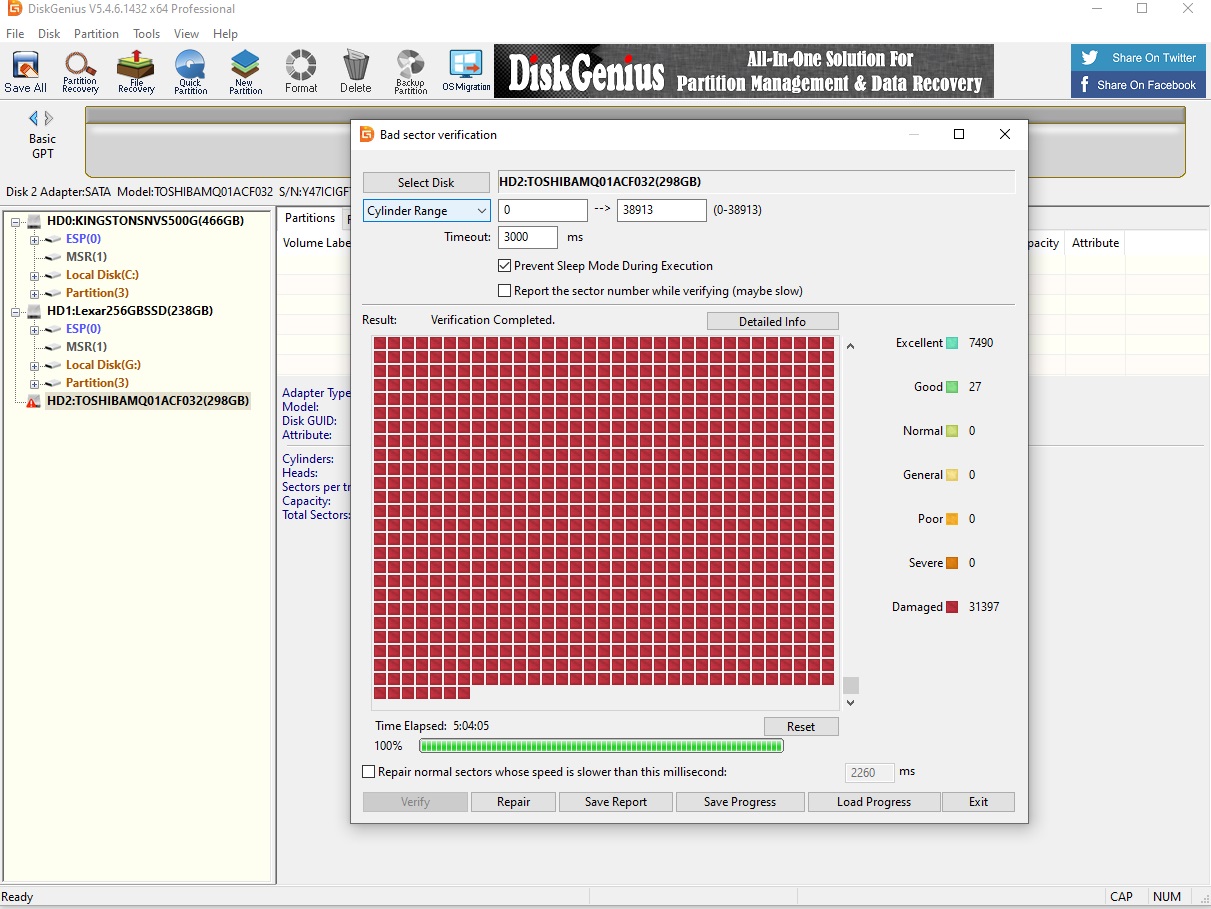Click the sector grid scrollbar down arrow
The height and width of the screenshot is (909, 1211).
pos(851,703)
